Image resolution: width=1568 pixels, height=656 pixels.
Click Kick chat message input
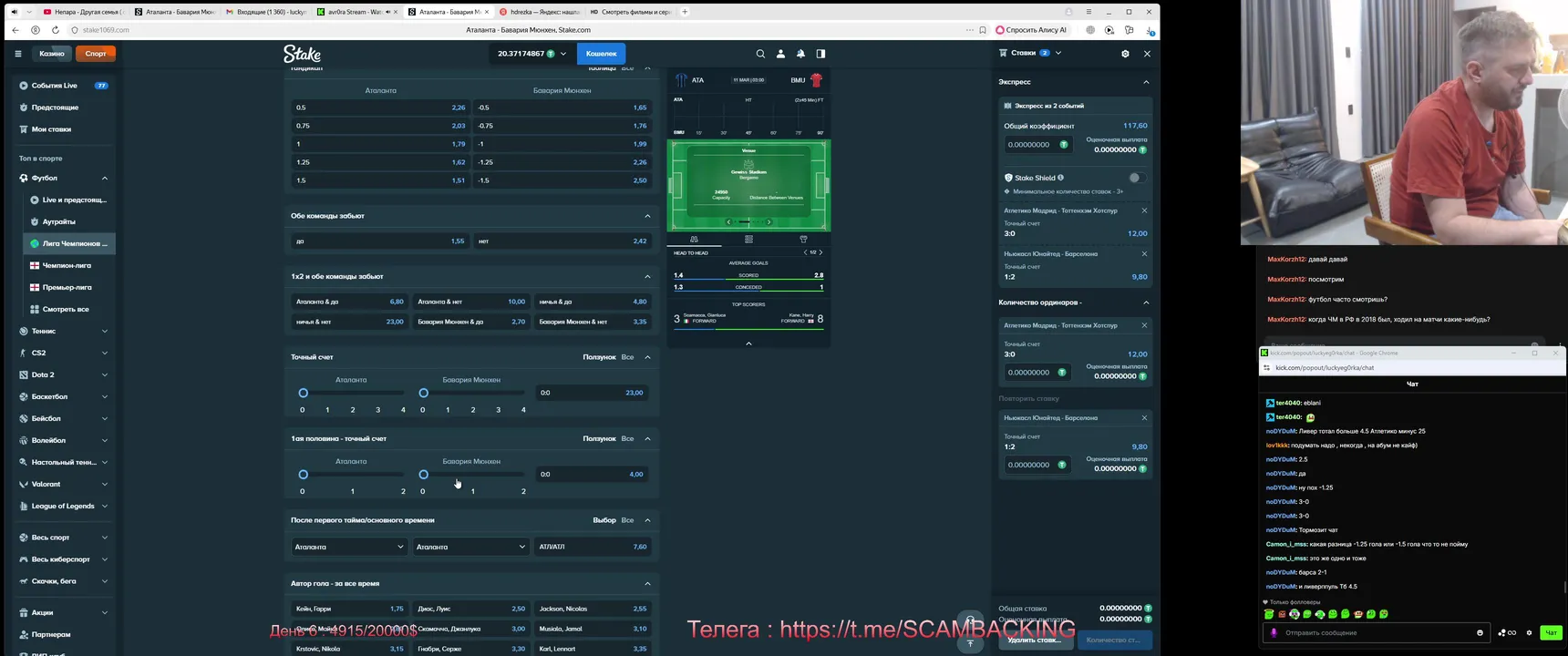coord(1377,632)
